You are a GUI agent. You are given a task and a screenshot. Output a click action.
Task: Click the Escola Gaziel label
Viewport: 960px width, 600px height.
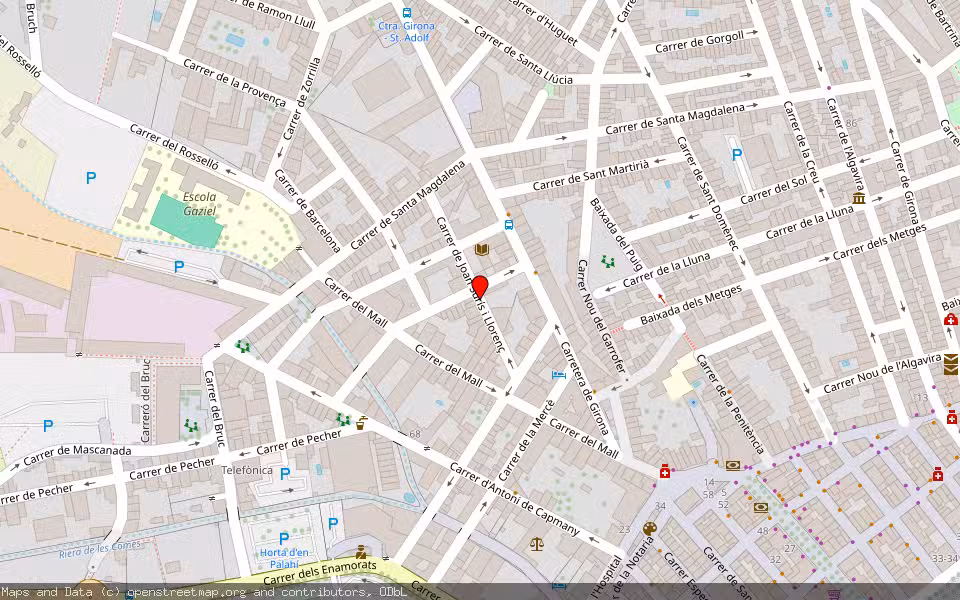tap(200, 204)
